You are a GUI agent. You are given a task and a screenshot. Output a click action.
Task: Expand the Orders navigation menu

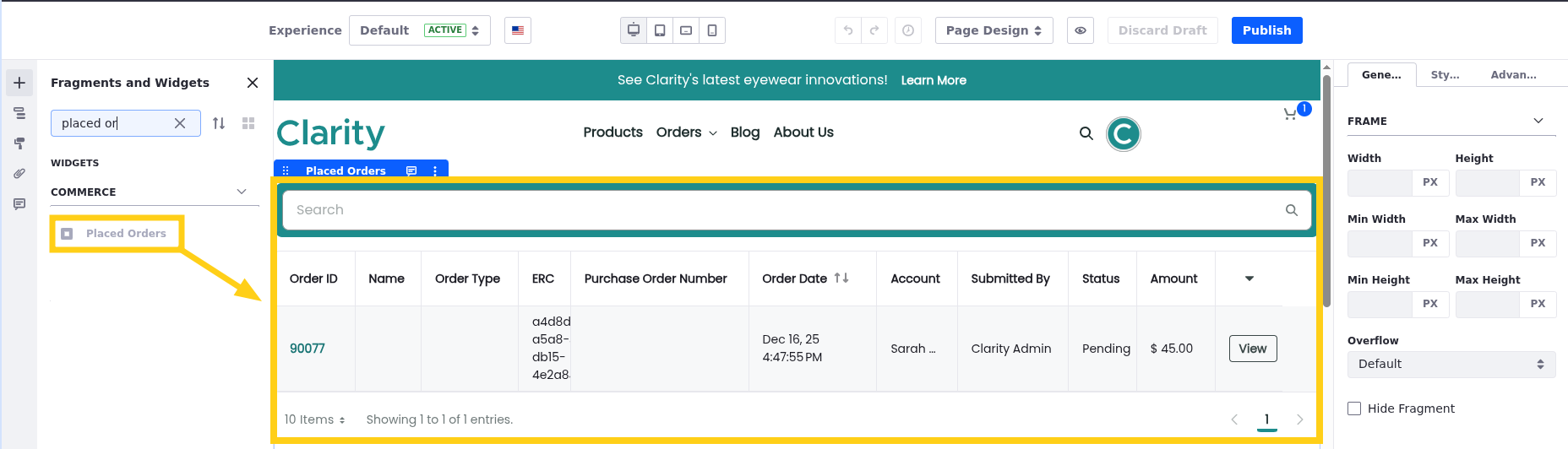687,133
